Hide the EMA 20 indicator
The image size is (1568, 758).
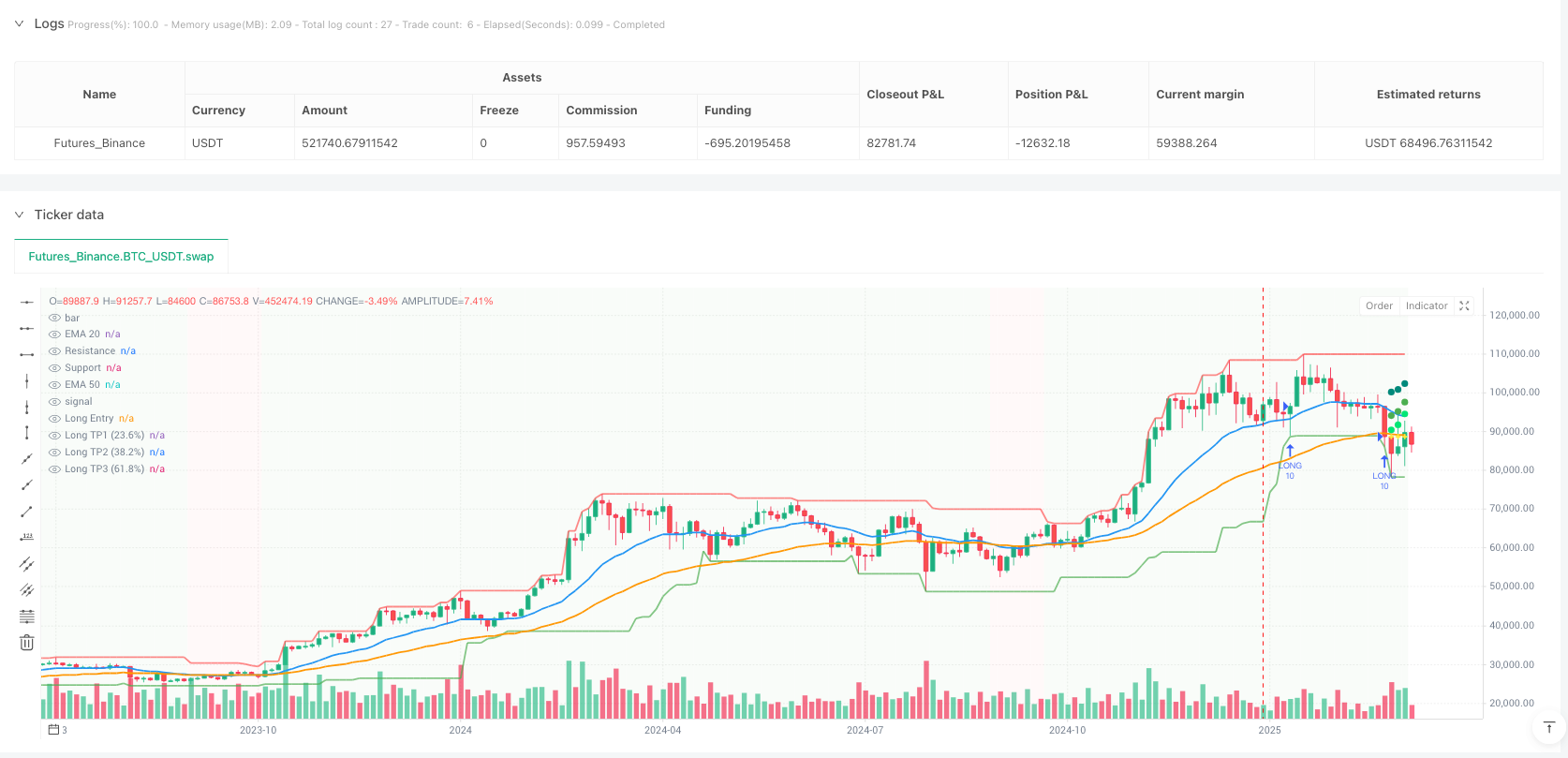[x=54, y=334]
